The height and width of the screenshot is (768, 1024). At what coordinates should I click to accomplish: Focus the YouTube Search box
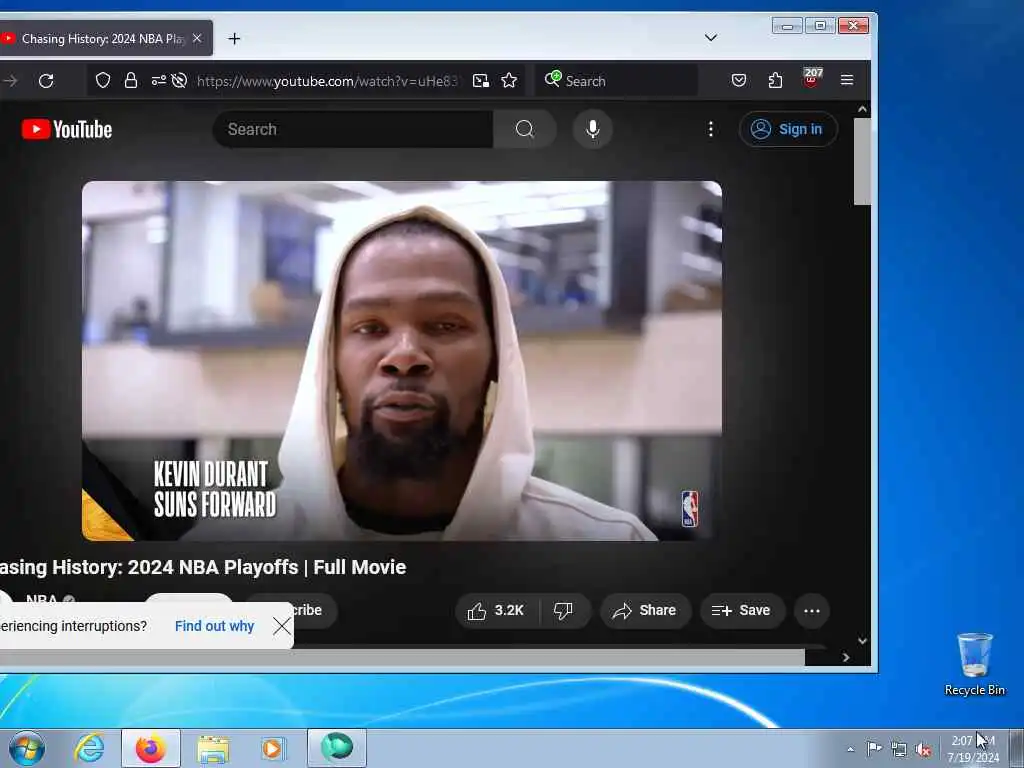[x=353, y=129]
